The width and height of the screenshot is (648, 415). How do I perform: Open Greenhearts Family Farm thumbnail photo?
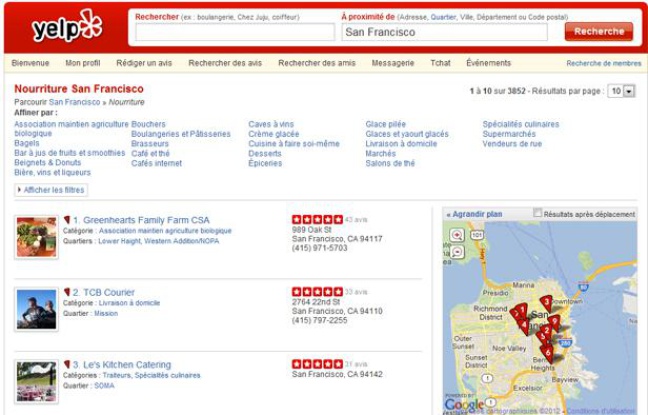click(x=36, y=237)
